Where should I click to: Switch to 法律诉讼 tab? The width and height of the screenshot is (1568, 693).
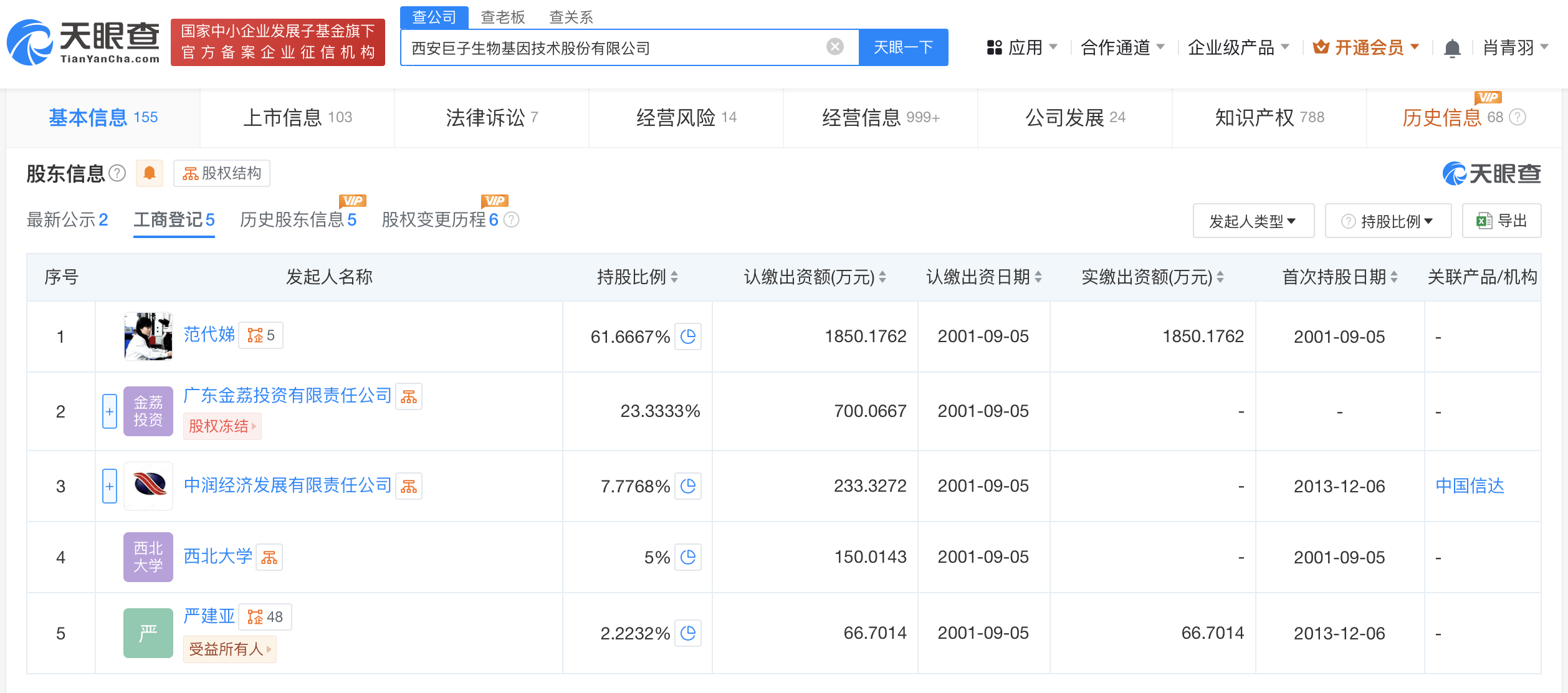pyautogui.click(x=492, y=117)
